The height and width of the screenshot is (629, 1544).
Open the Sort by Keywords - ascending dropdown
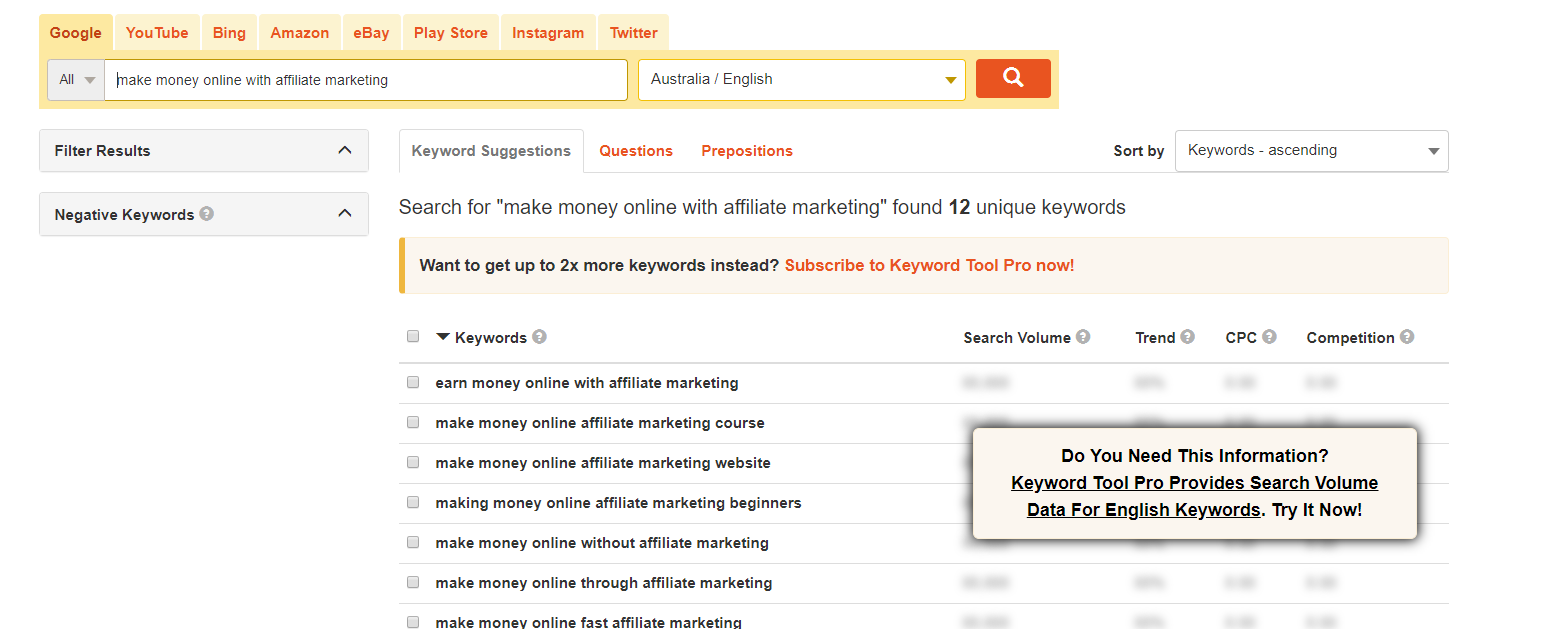coord(1311,151)
